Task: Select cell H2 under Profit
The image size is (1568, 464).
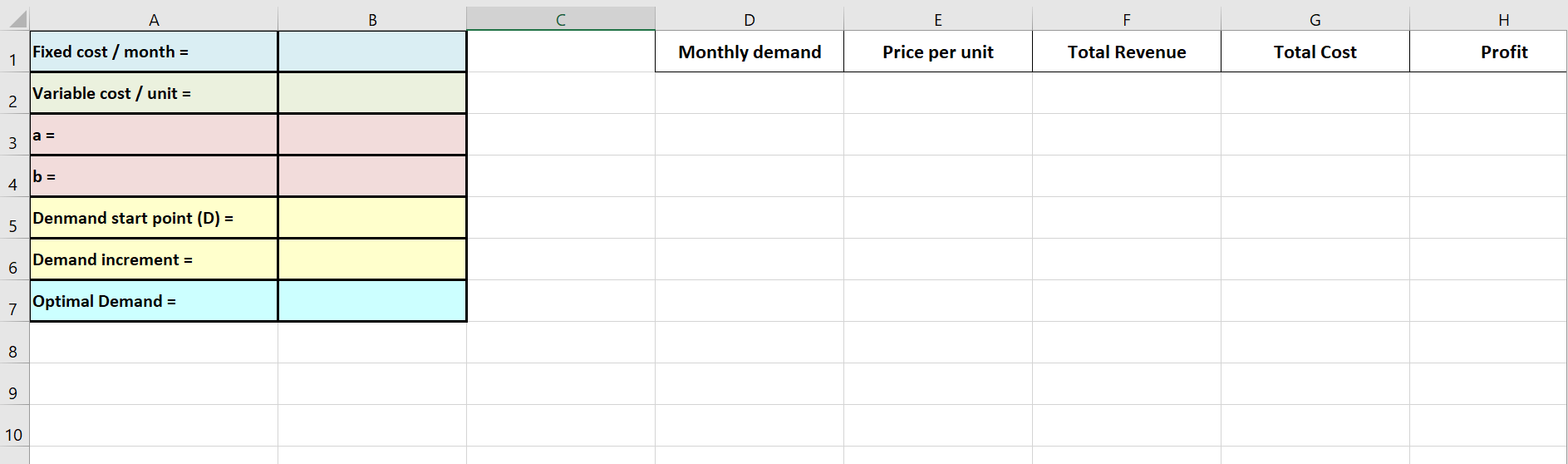Action: click(x=1488, y=93)
